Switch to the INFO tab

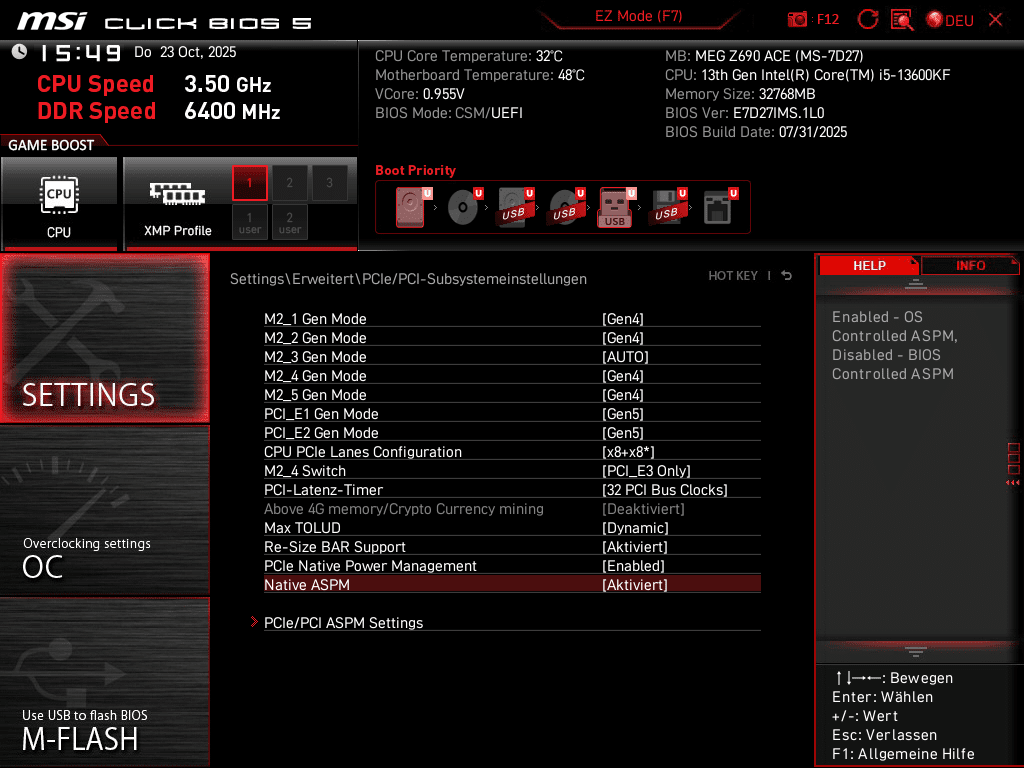[x=970, y=266]
